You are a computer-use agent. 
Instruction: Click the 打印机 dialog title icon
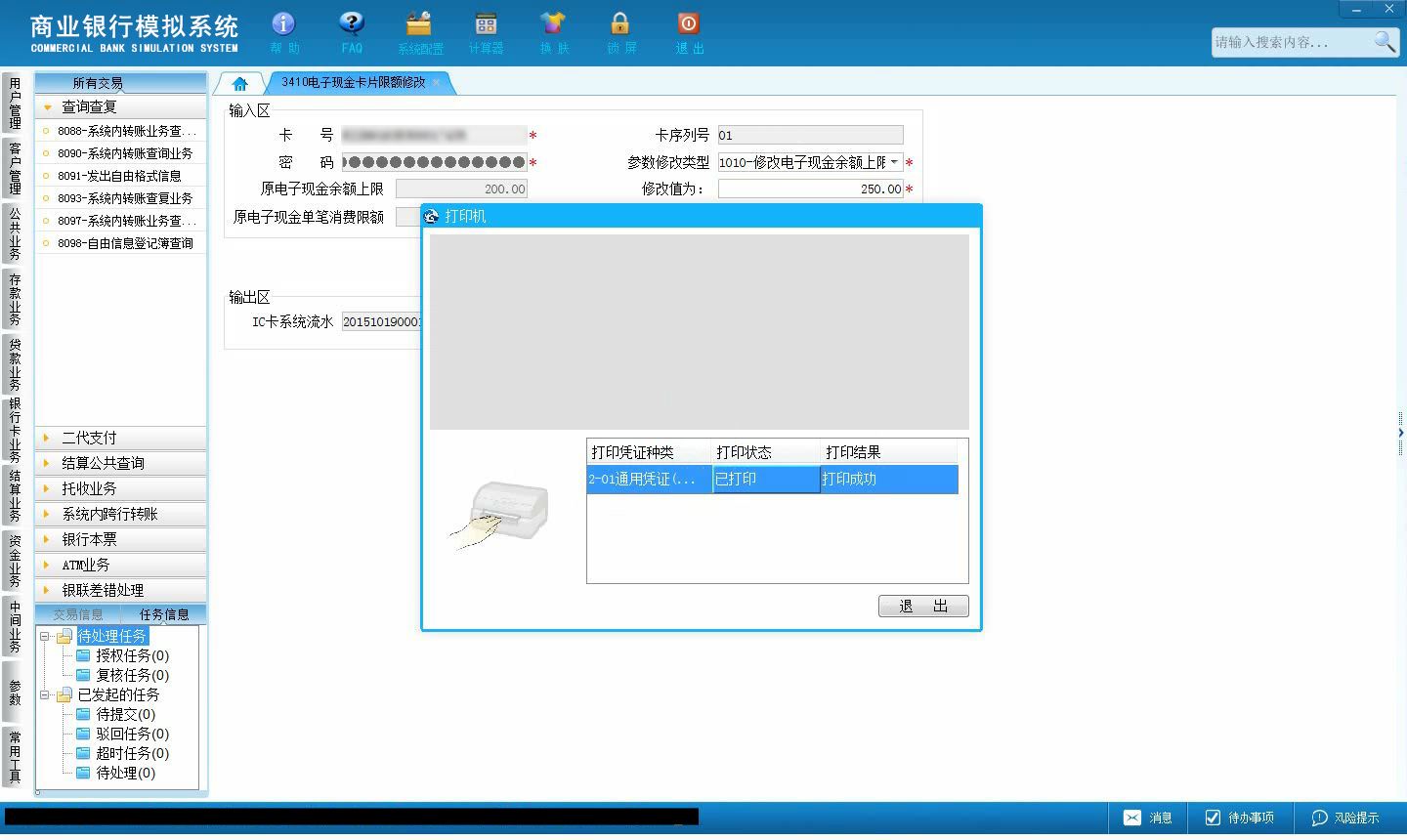click(x=431, y=216)
